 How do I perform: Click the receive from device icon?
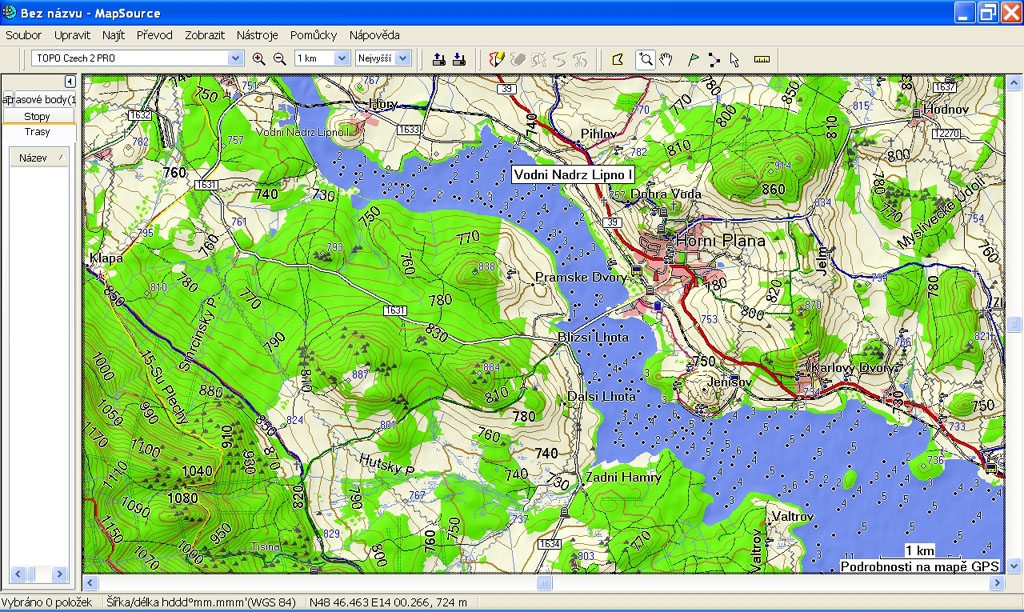tap(459, 59)
